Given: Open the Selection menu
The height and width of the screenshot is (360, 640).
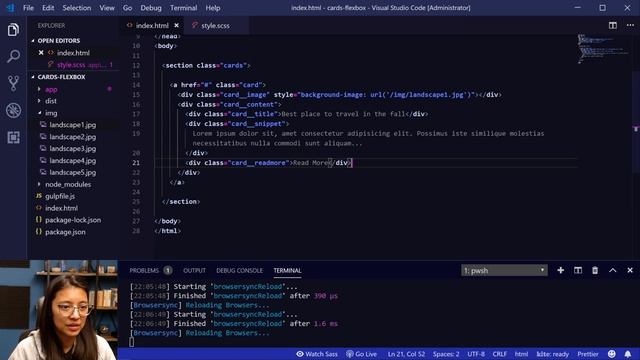Looking at the screenshot, I should tap(77, 8).
